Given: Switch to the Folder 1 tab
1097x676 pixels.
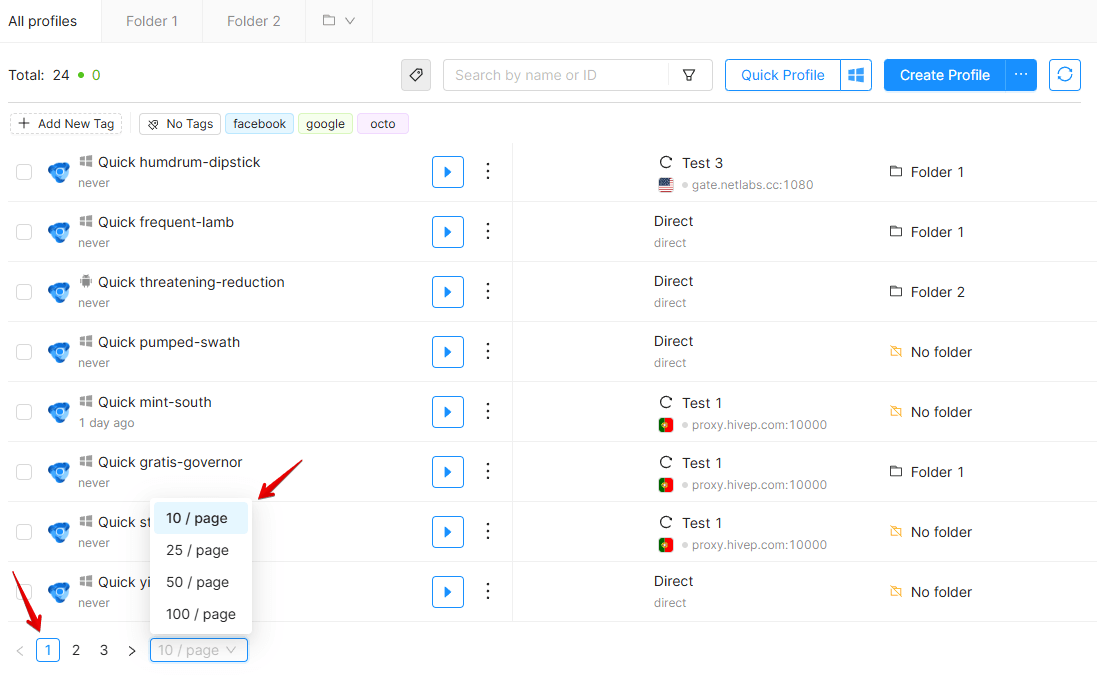Looking at the screenshot, I should click(152, 21).
